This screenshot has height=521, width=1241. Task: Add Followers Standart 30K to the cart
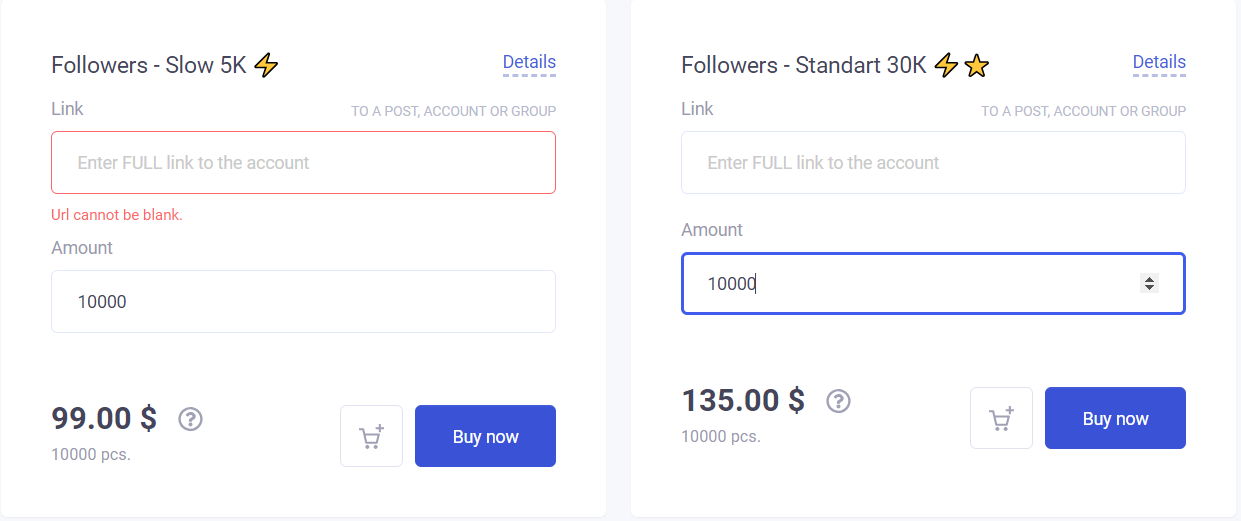pos(1001,418)
